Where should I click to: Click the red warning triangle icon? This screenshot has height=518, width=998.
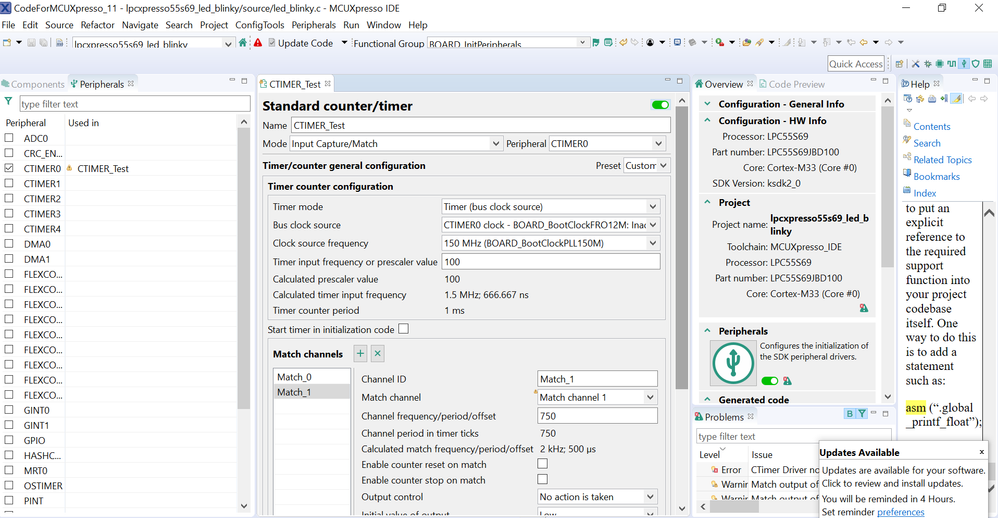258,43
